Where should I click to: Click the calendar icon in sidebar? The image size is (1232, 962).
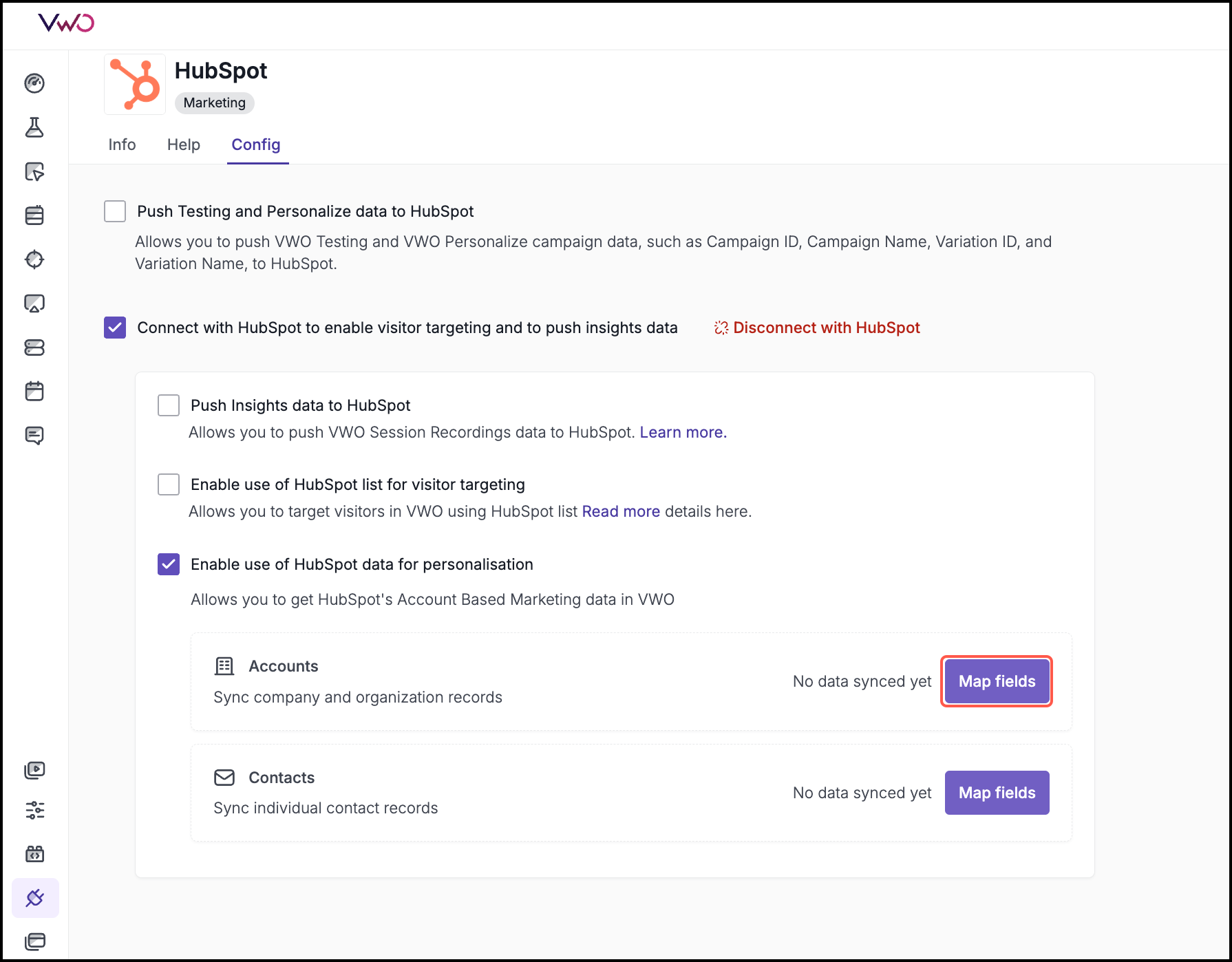[34, 392]
